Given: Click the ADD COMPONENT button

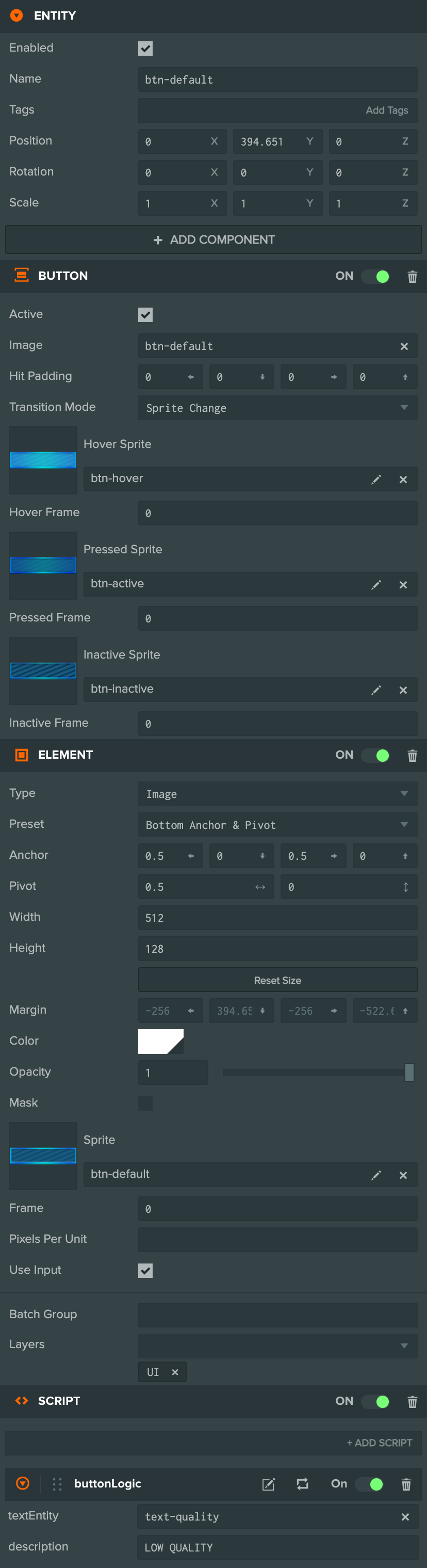Looking at the screenshot, I should (x=213, y=240).
